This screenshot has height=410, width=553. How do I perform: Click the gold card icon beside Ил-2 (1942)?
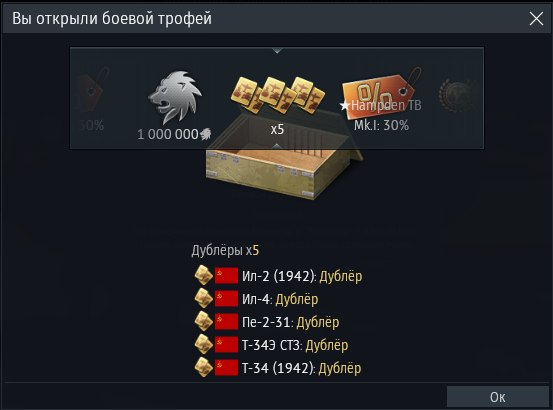coord(204,275)
